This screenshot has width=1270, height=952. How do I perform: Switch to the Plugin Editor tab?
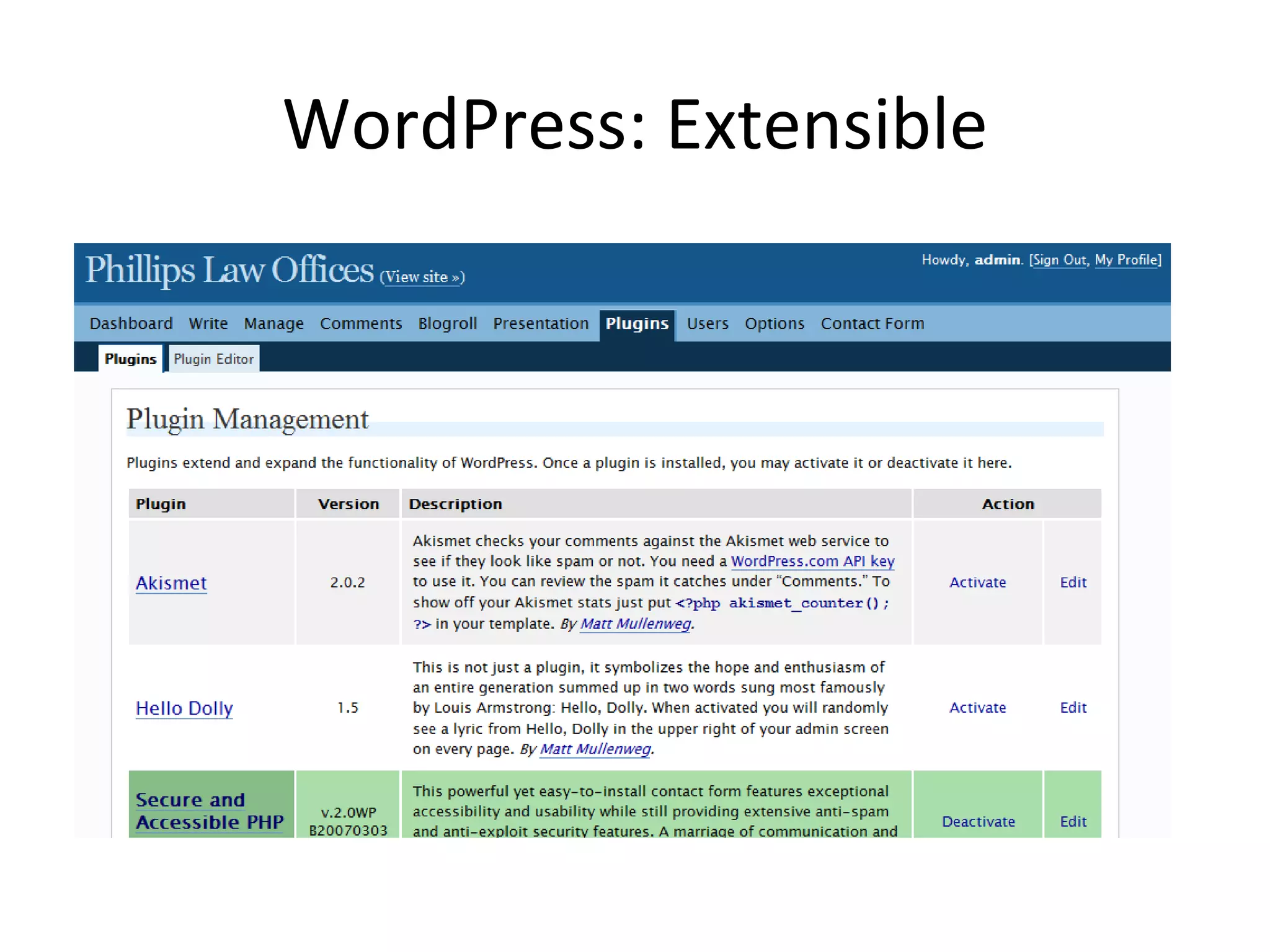pyautogui.click(x=214, y=359)
